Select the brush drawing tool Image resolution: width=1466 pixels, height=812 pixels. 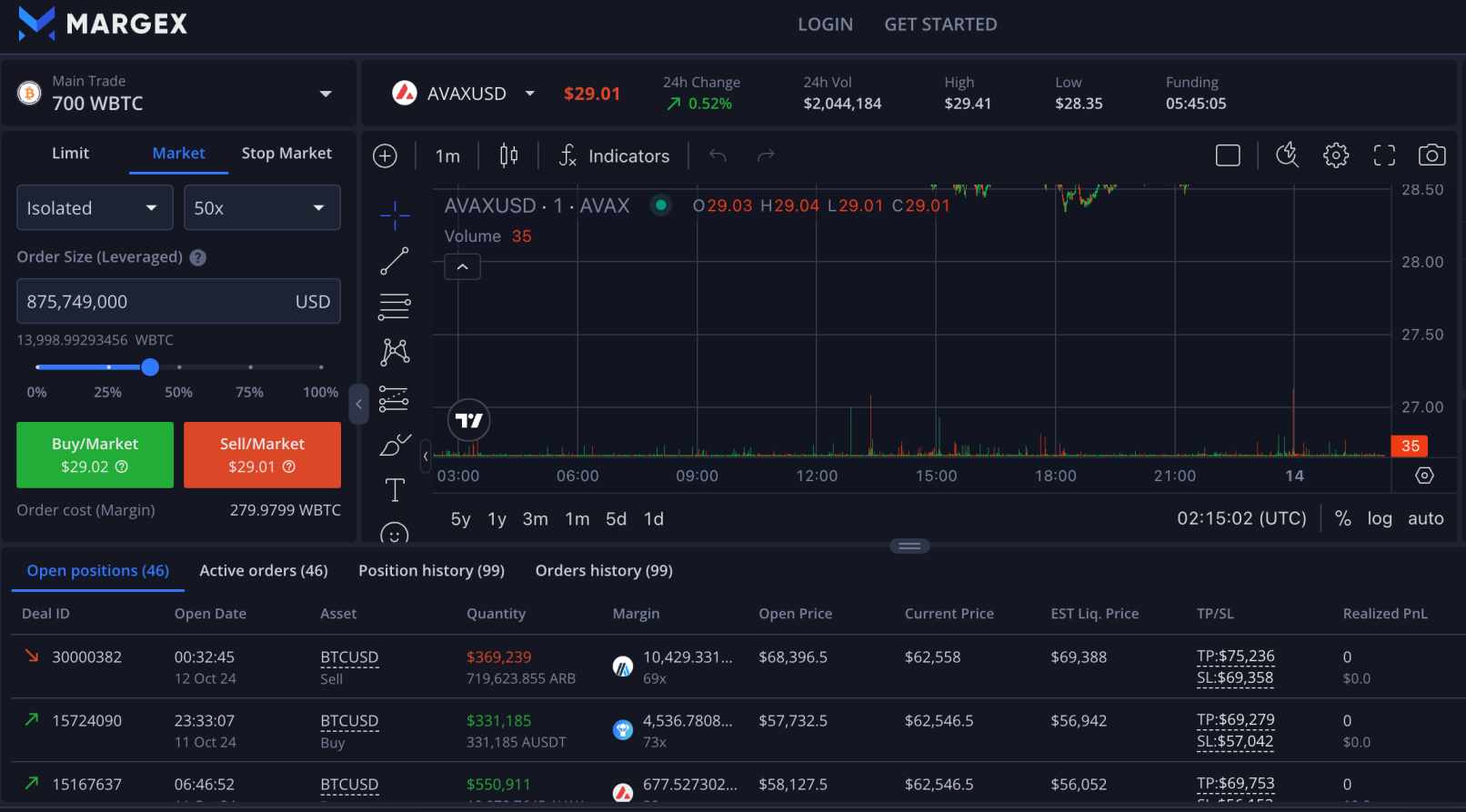[x=395, y=445]
